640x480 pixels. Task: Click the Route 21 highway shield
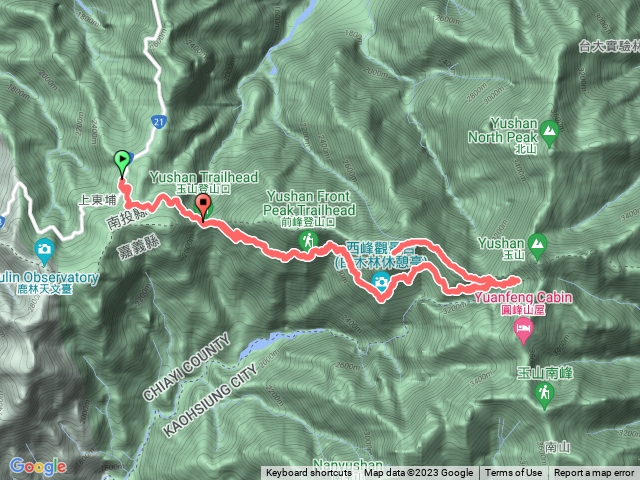point(159,121)
